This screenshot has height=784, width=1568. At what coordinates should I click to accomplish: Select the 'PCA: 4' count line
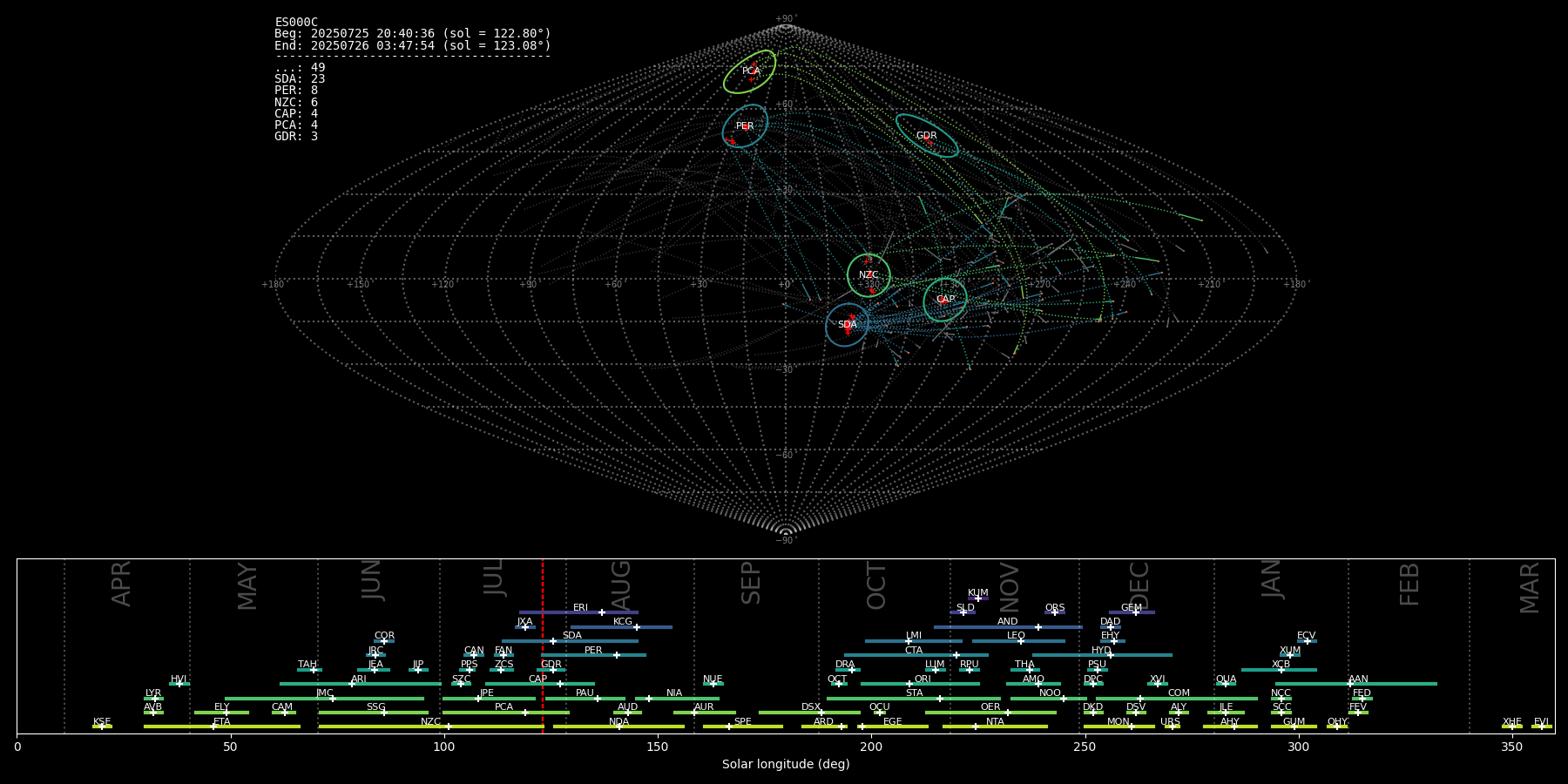(296, 125)
